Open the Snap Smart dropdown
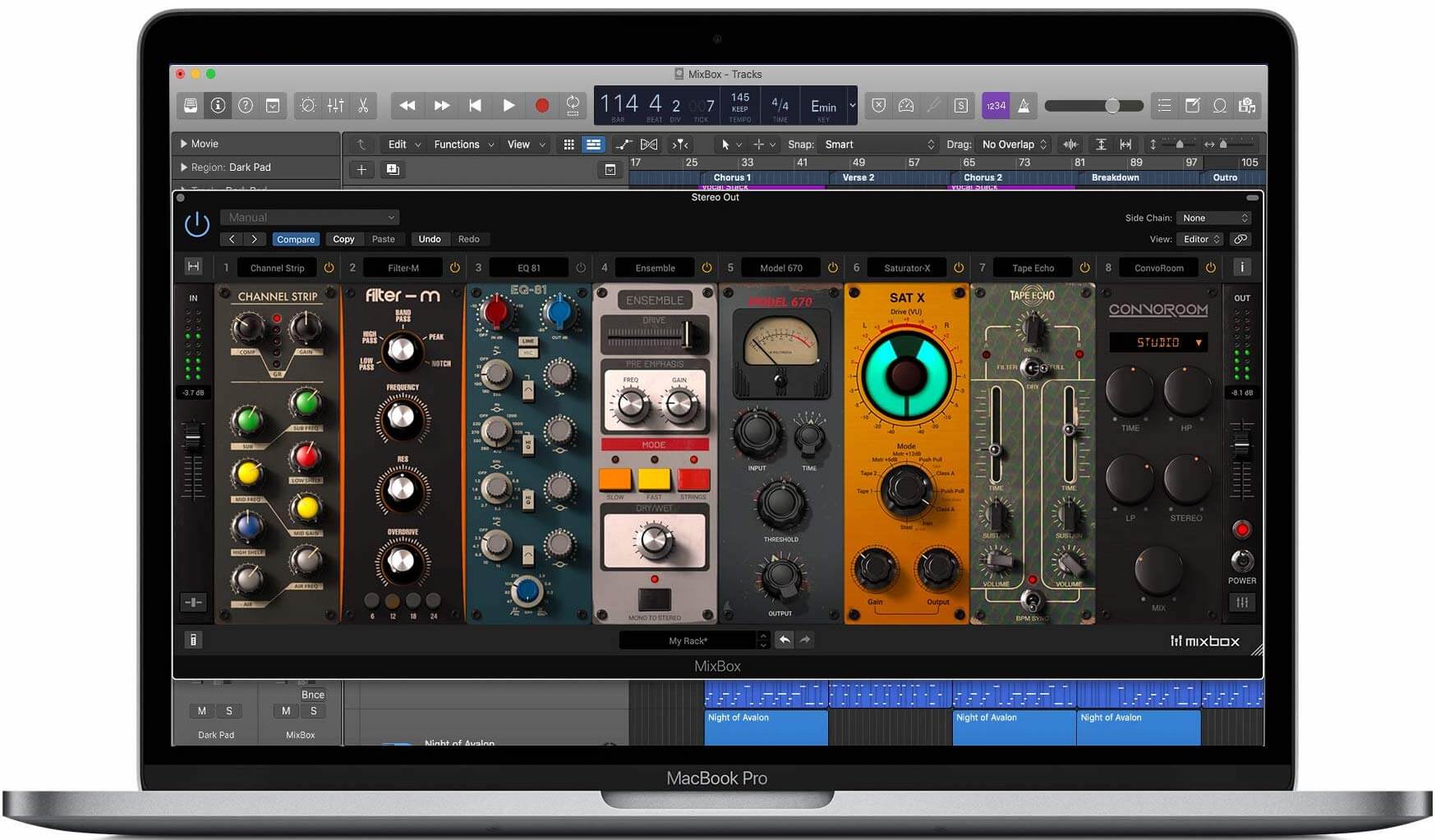This screenshot has width=1436, height=840. click(x=879, y=145)
